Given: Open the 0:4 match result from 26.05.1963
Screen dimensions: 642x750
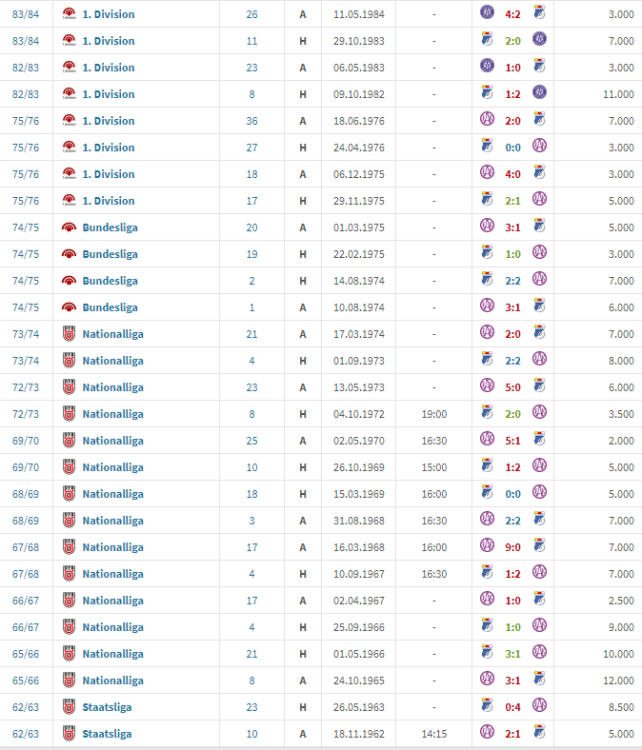Looking at the screenshot, I should [513, 707].
